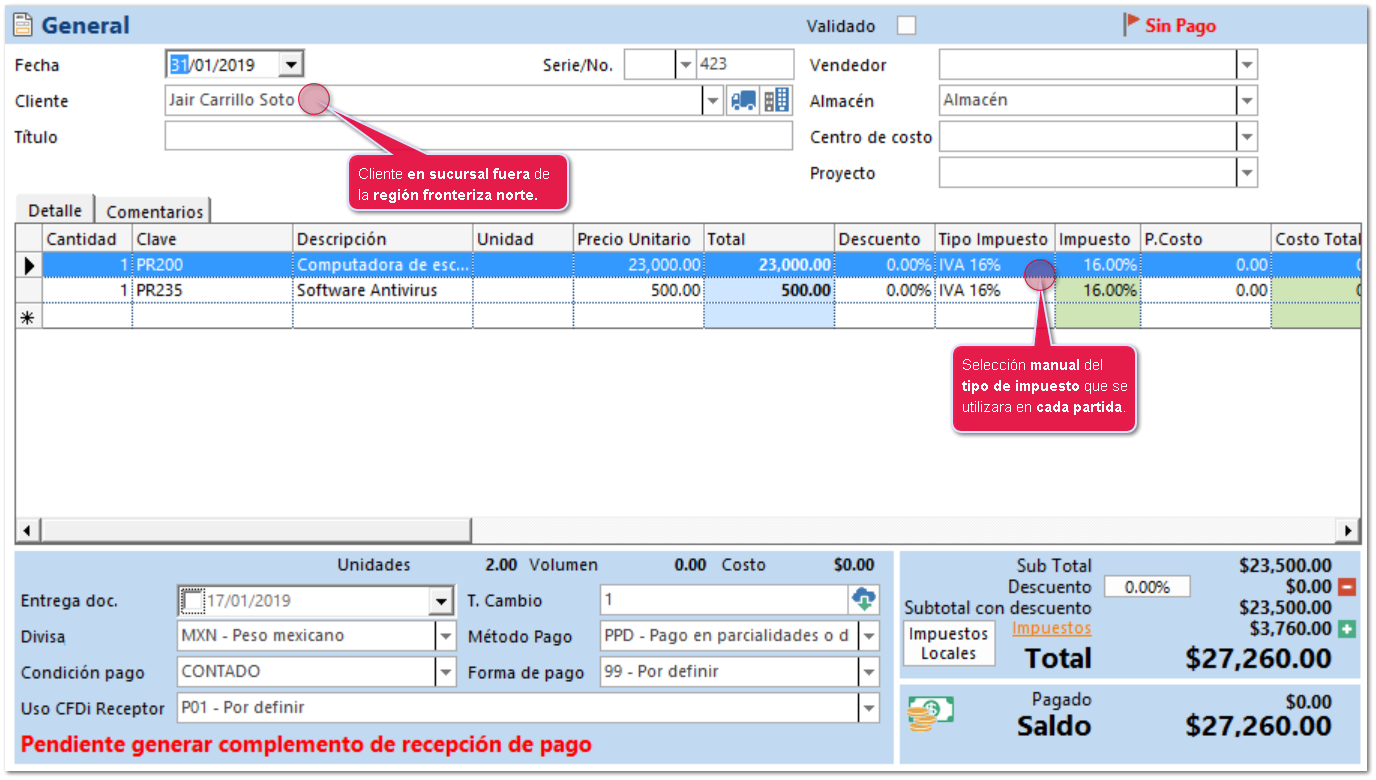1376x780 pixels.
Task: Click the P.Costo column header
Action: (x=1206, y=239)
